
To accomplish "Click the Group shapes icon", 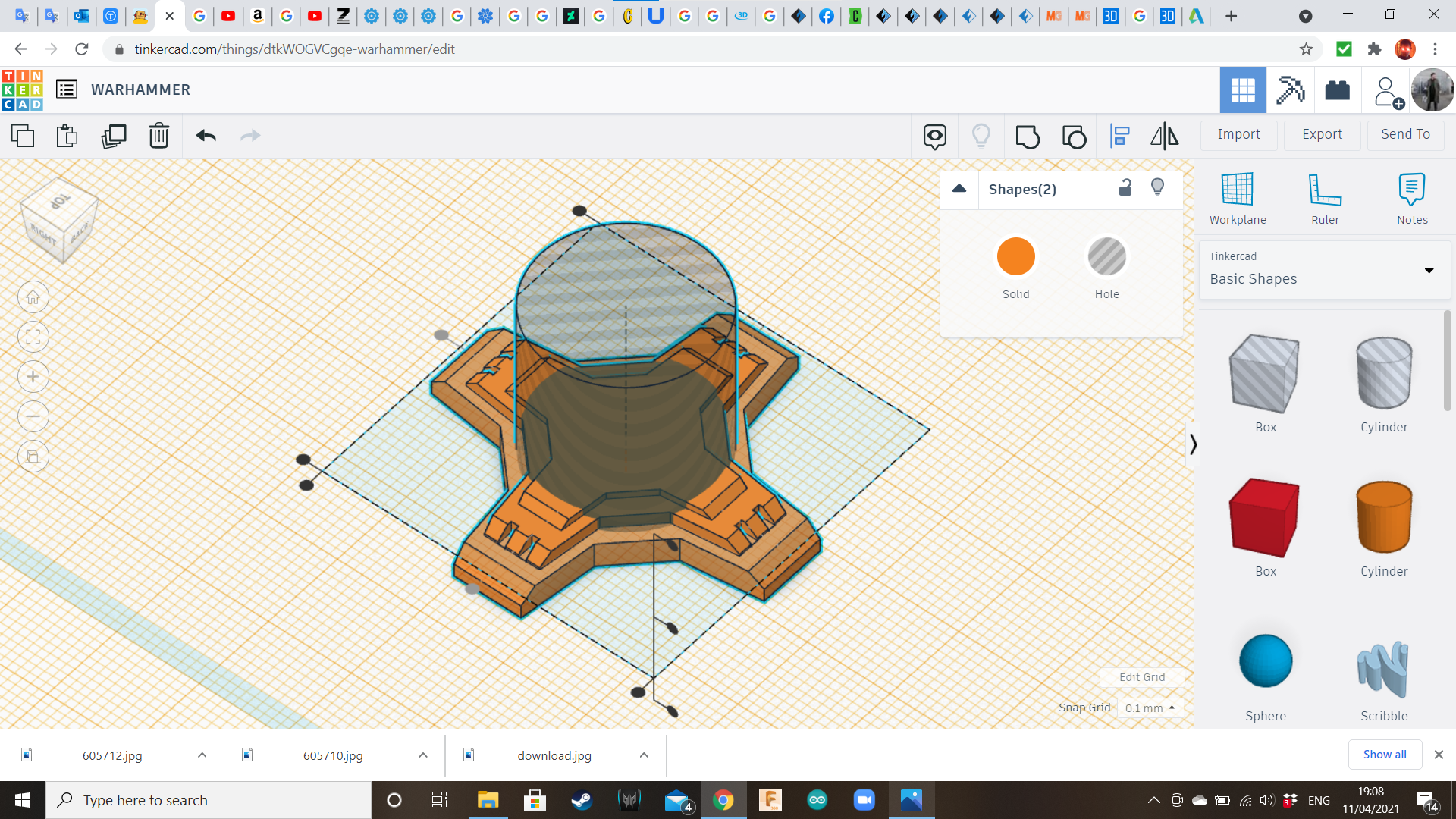I will 1028,136.
